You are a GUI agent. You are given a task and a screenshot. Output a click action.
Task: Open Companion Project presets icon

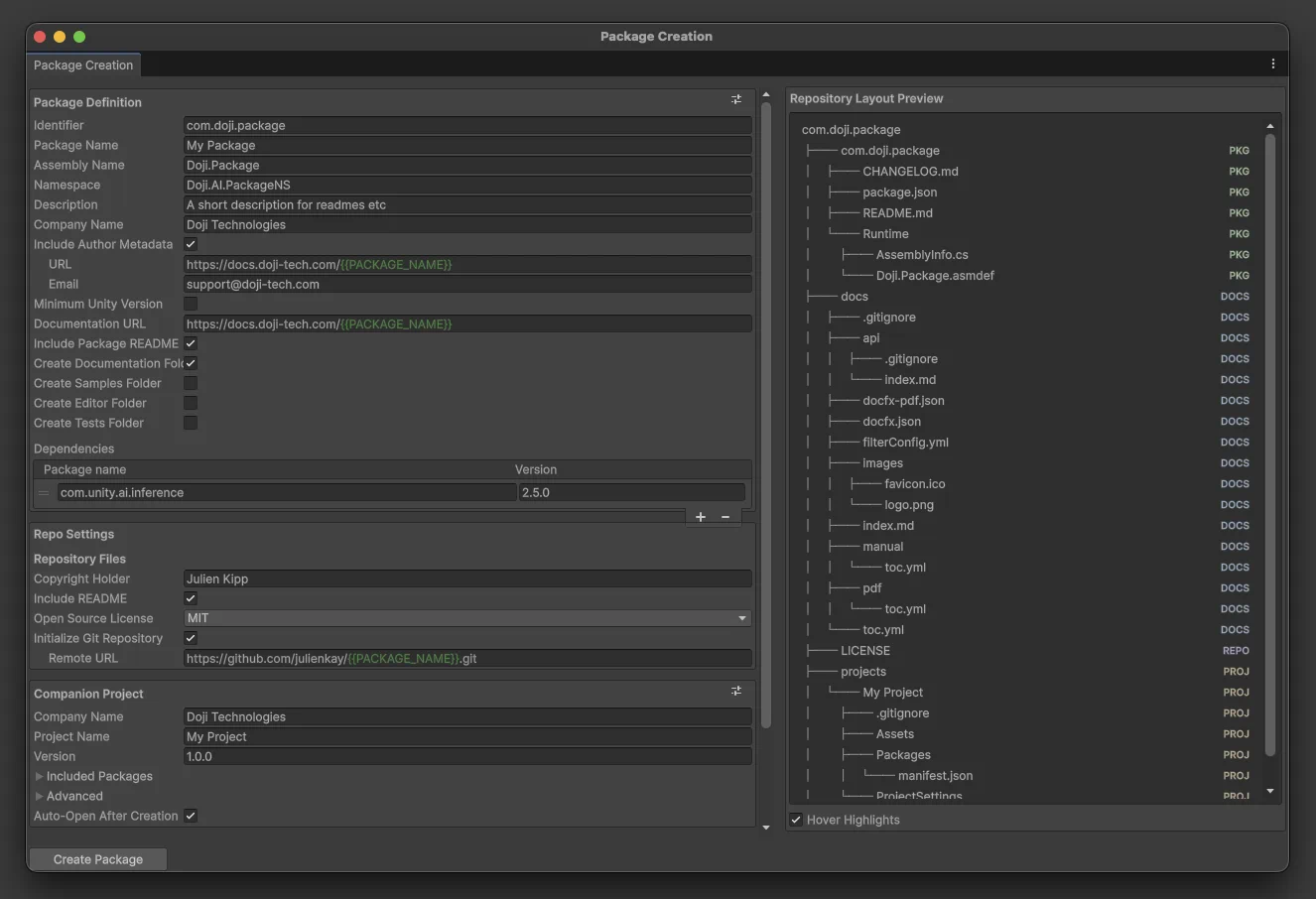pos(736,691)
